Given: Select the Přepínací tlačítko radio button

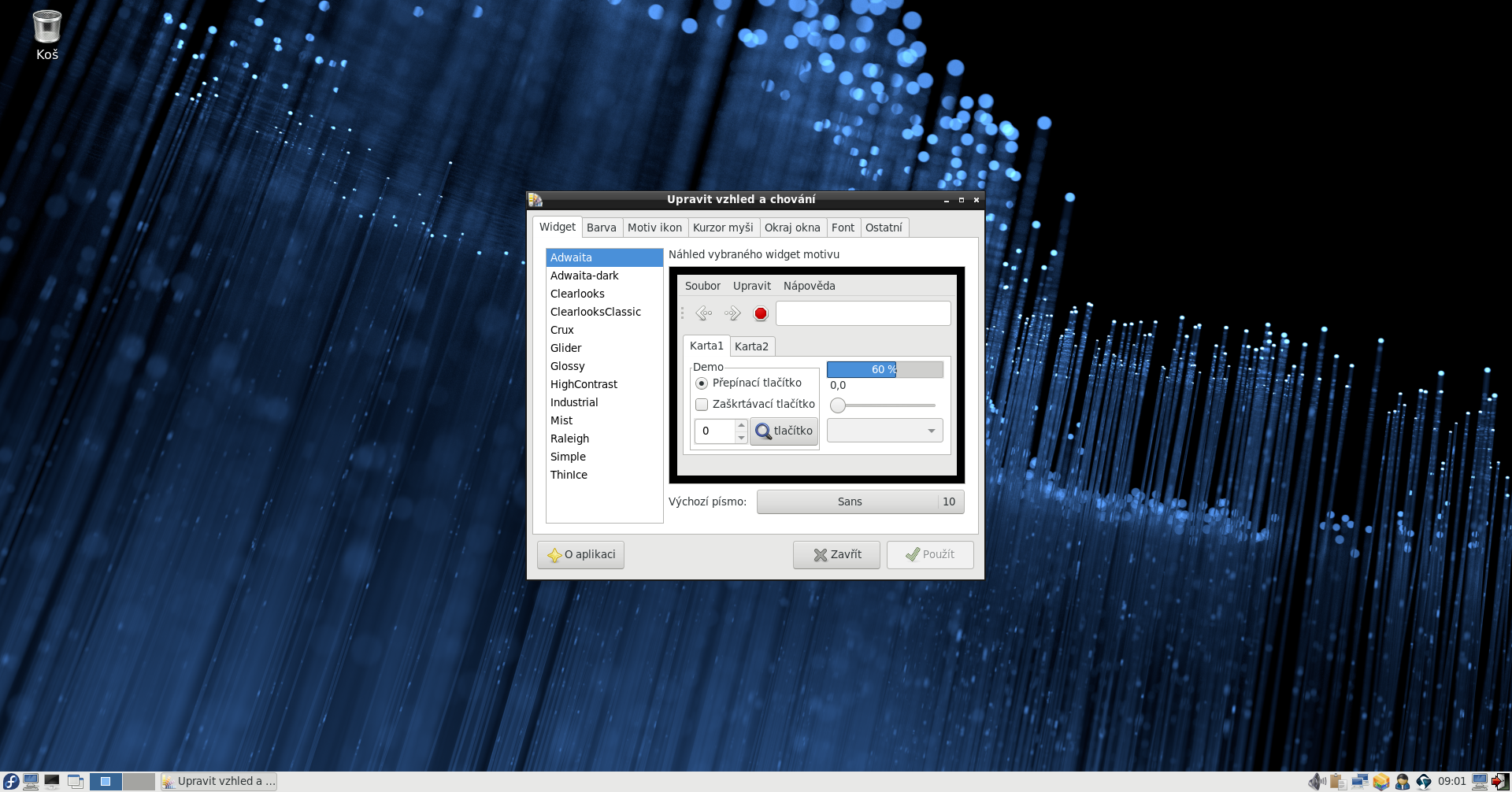Looking at the screenshot, I should pos(702,383).
